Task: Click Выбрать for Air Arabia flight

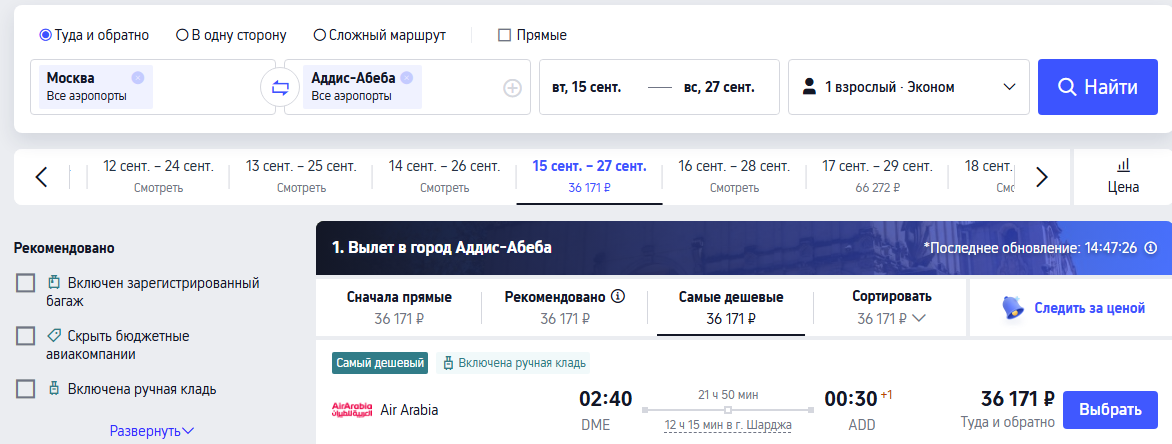Action: click(1109, 410)
